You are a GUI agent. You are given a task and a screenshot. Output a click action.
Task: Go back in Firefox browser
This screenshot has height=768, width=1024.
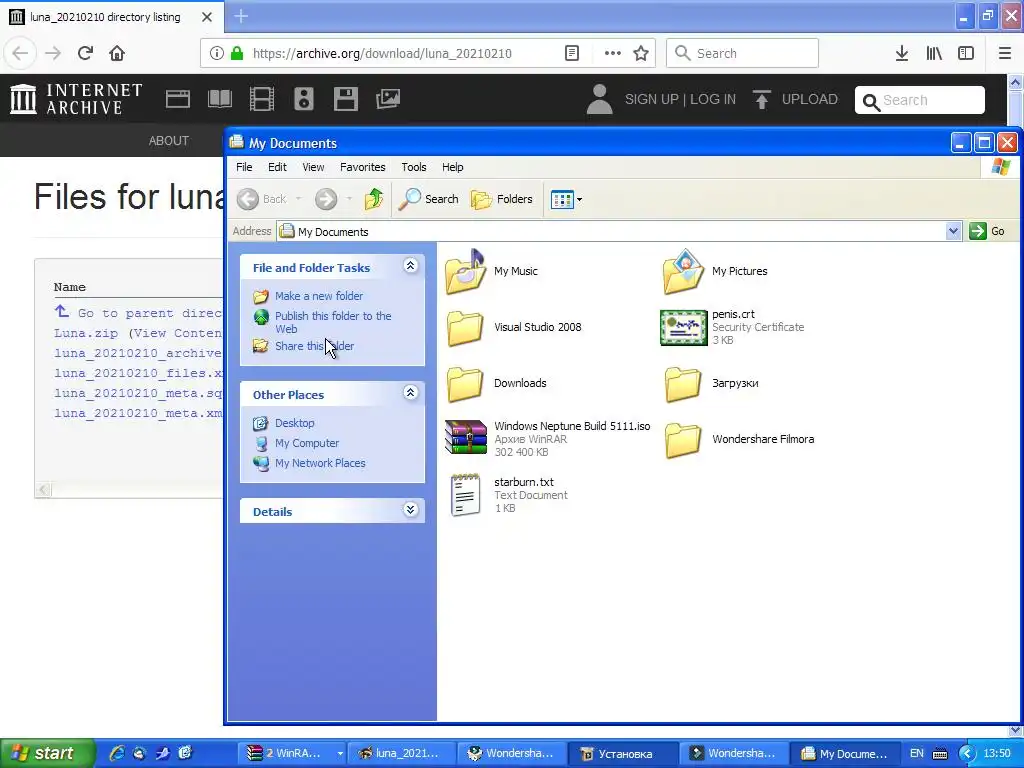pos(20,54)
